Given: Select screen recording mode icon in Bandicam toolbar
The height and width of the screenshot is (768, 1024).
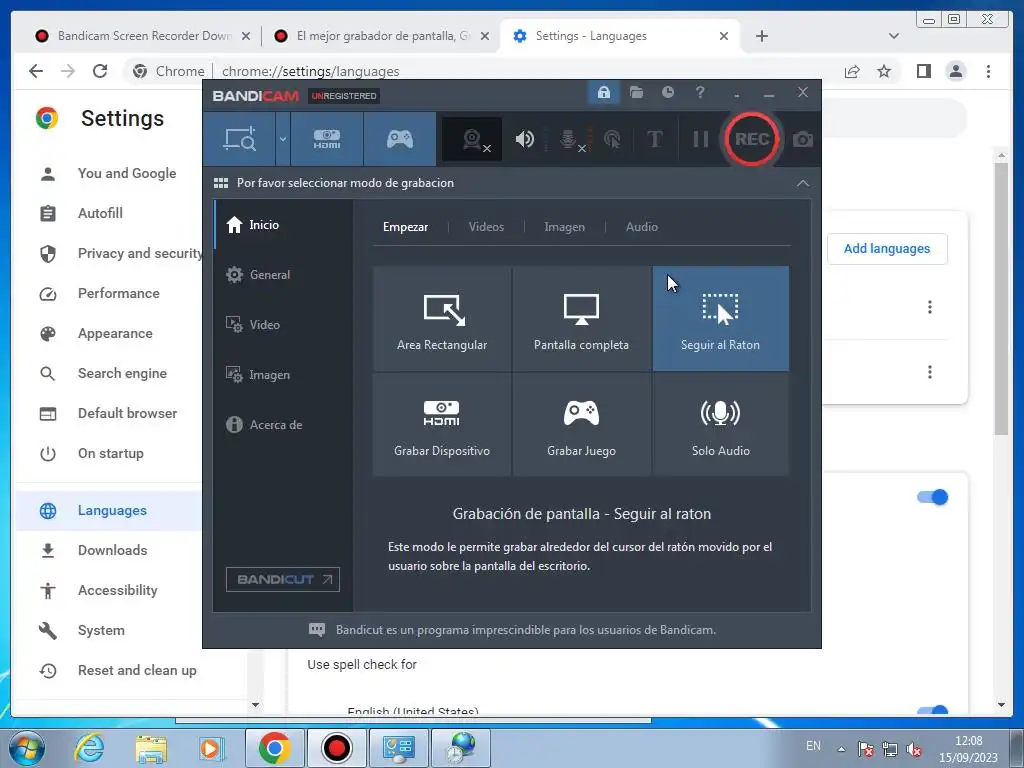Looking at the screenshot, I should pos(239,138).
